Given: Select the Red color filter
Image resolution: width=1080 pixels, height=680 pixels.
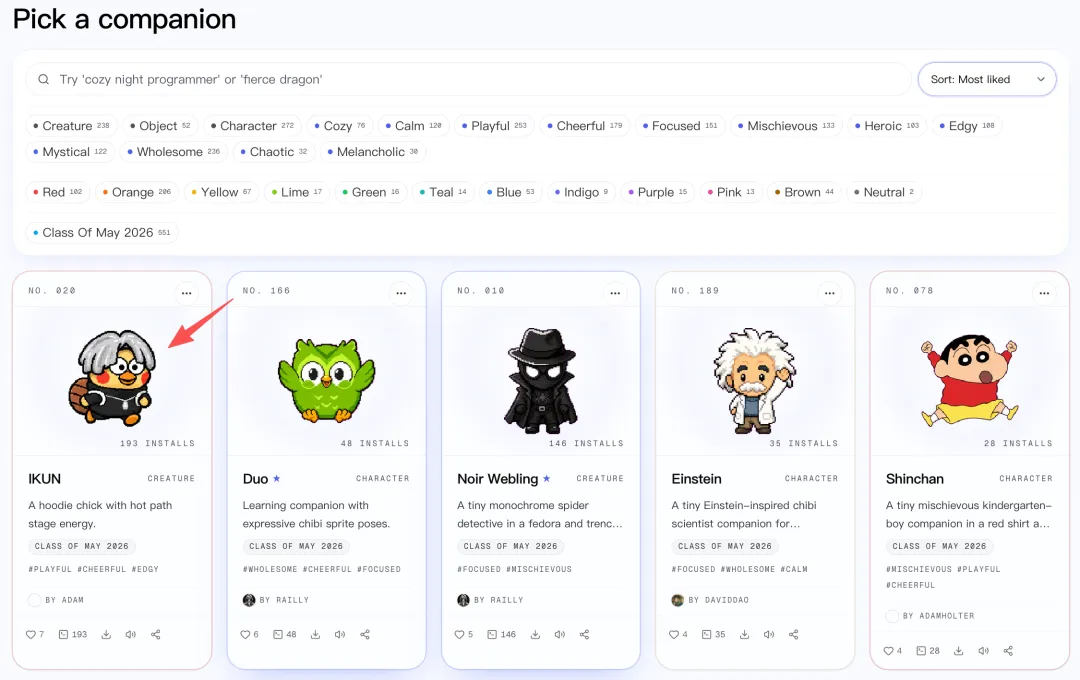Looking at the screenshot, I should pos(58,192).
